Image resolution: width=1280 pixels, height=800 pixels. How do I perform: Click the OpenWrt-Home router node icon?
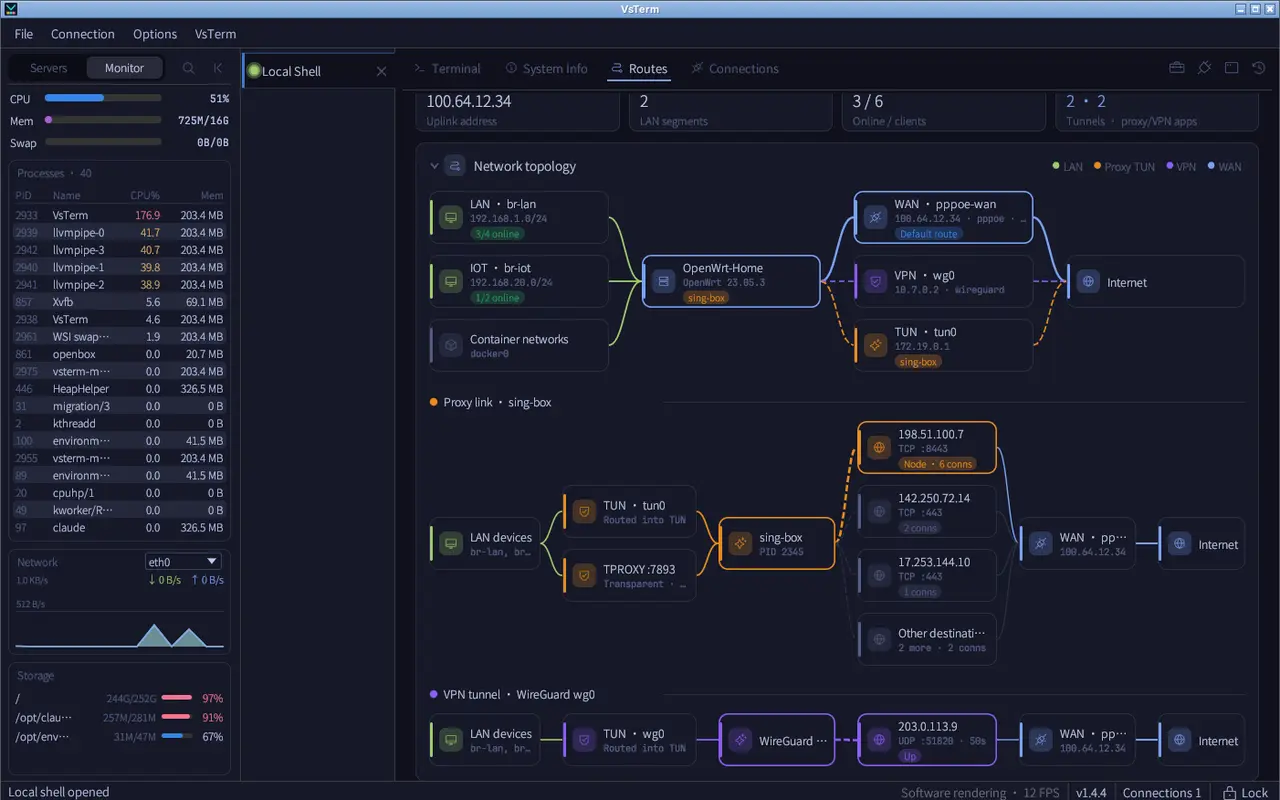click(662, 282)
